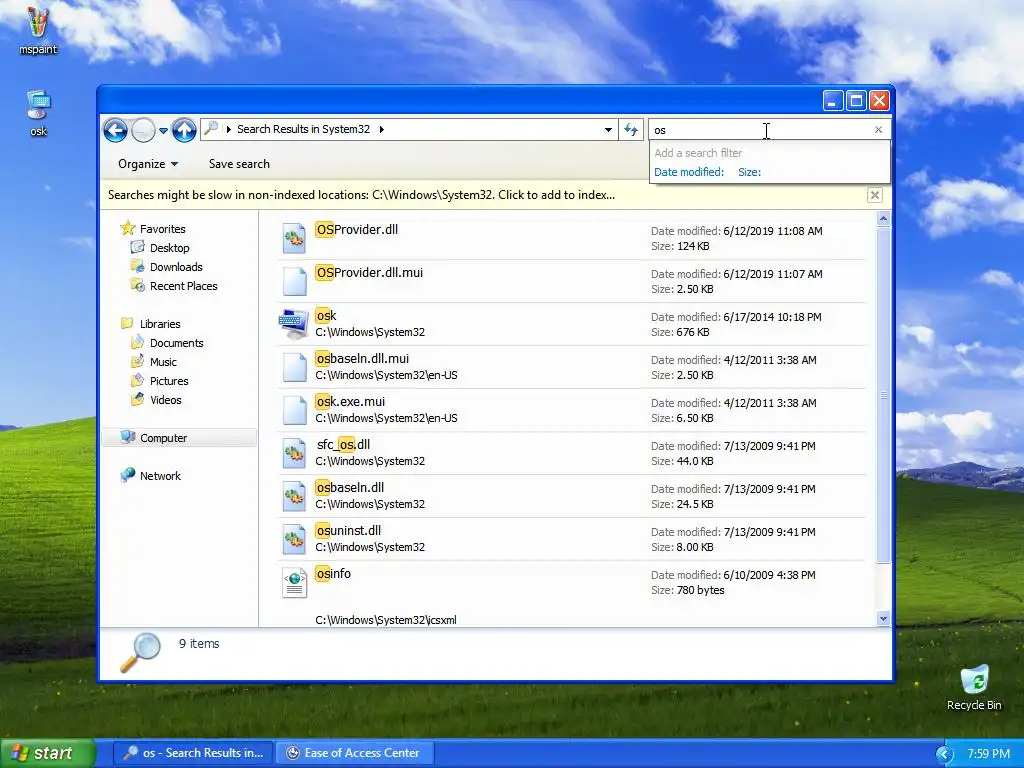Open the Videos library
This screenshot has height=768, width=1024.
tap(165, 400)
